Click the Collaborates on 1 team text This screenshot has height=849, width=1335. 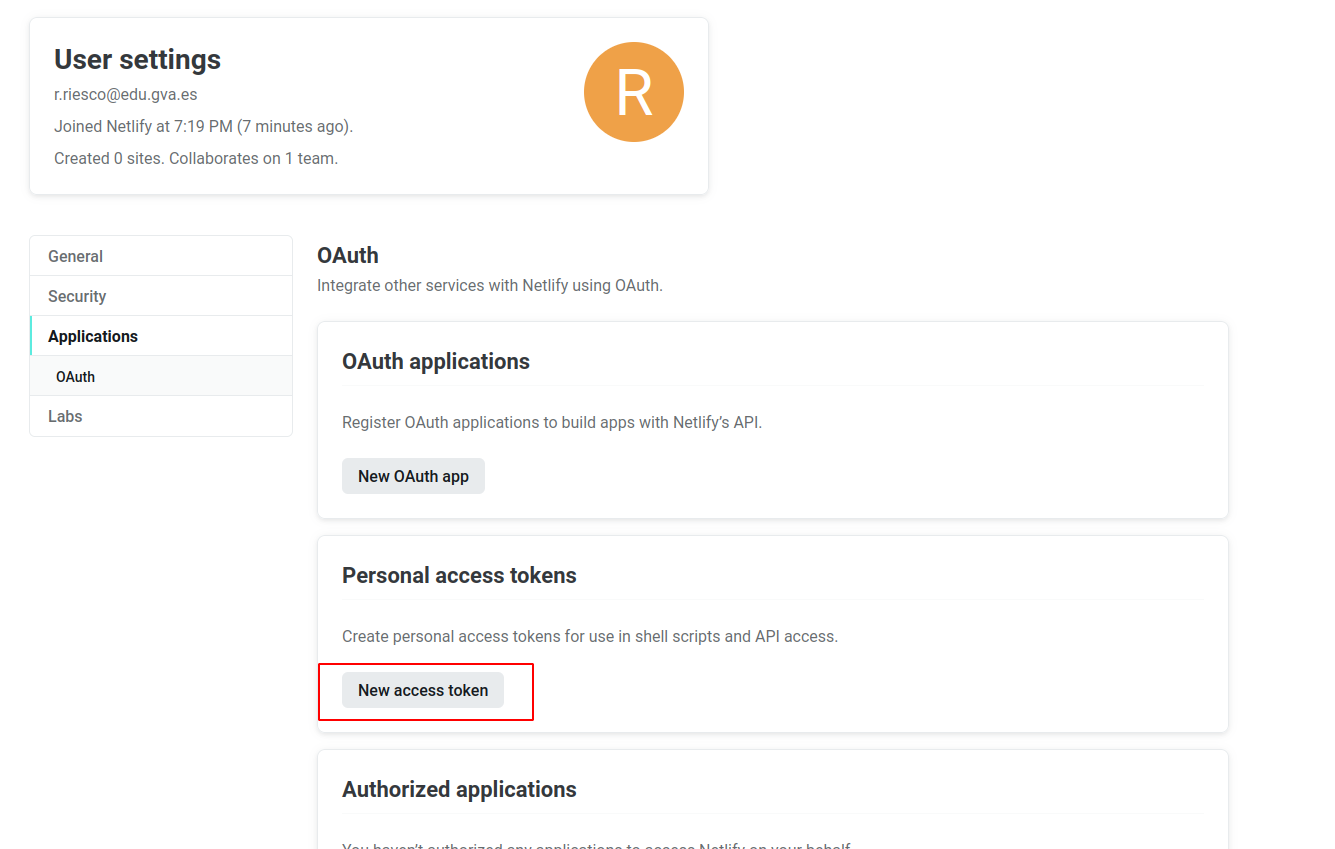coord(254,158)
